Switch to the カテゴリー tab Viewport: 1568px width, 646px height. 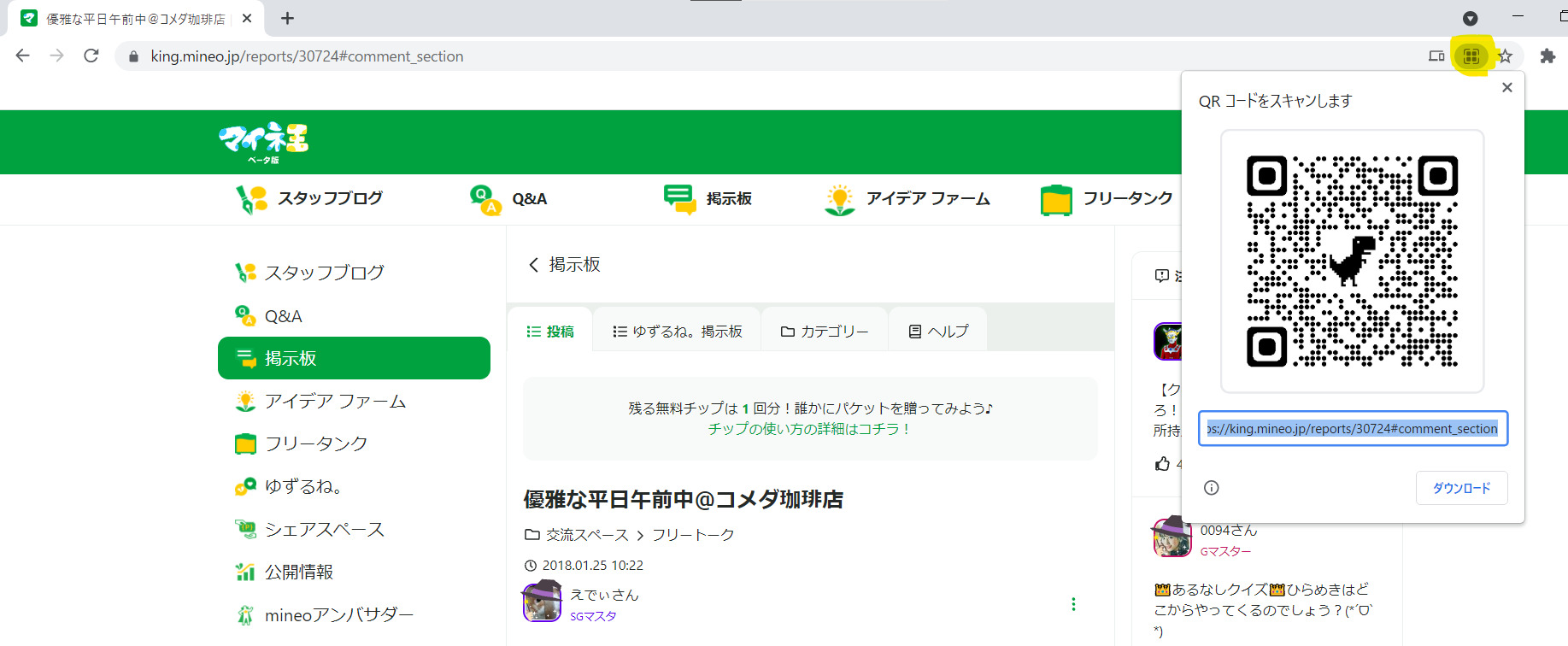(825, 332)
